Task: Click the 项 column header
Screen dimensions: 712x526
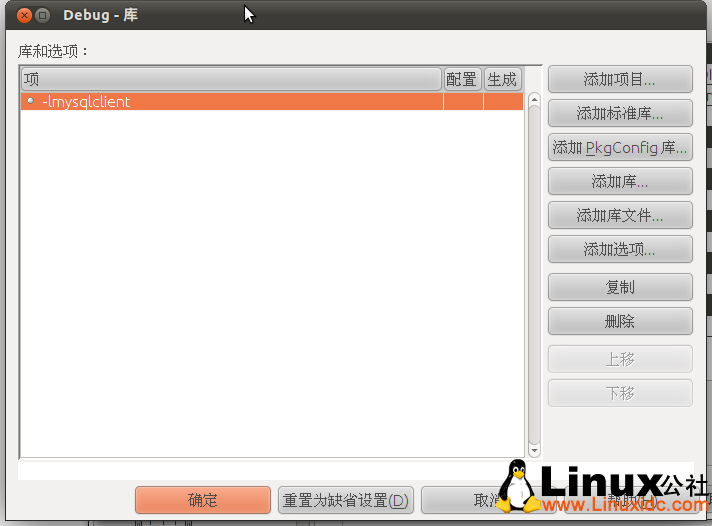Action: pyautogui.click(x=230, y=79)
